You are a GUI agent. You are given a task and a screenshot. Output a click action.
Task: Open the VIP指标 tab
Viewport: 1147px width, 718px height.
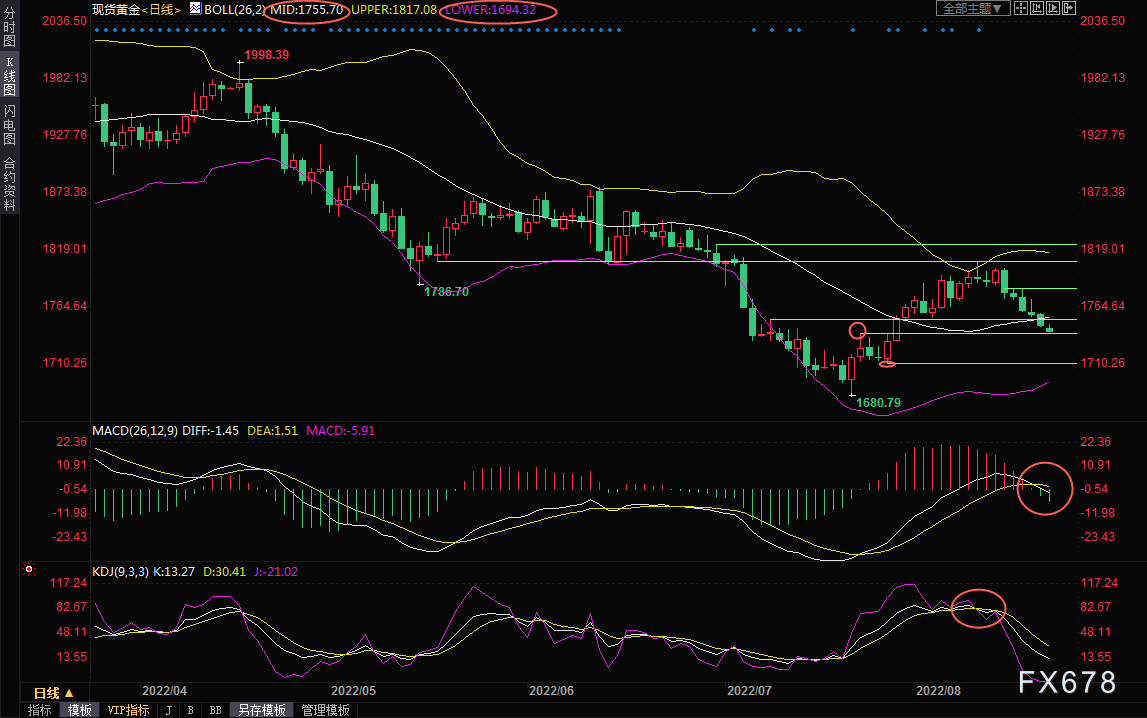(128, 710)
